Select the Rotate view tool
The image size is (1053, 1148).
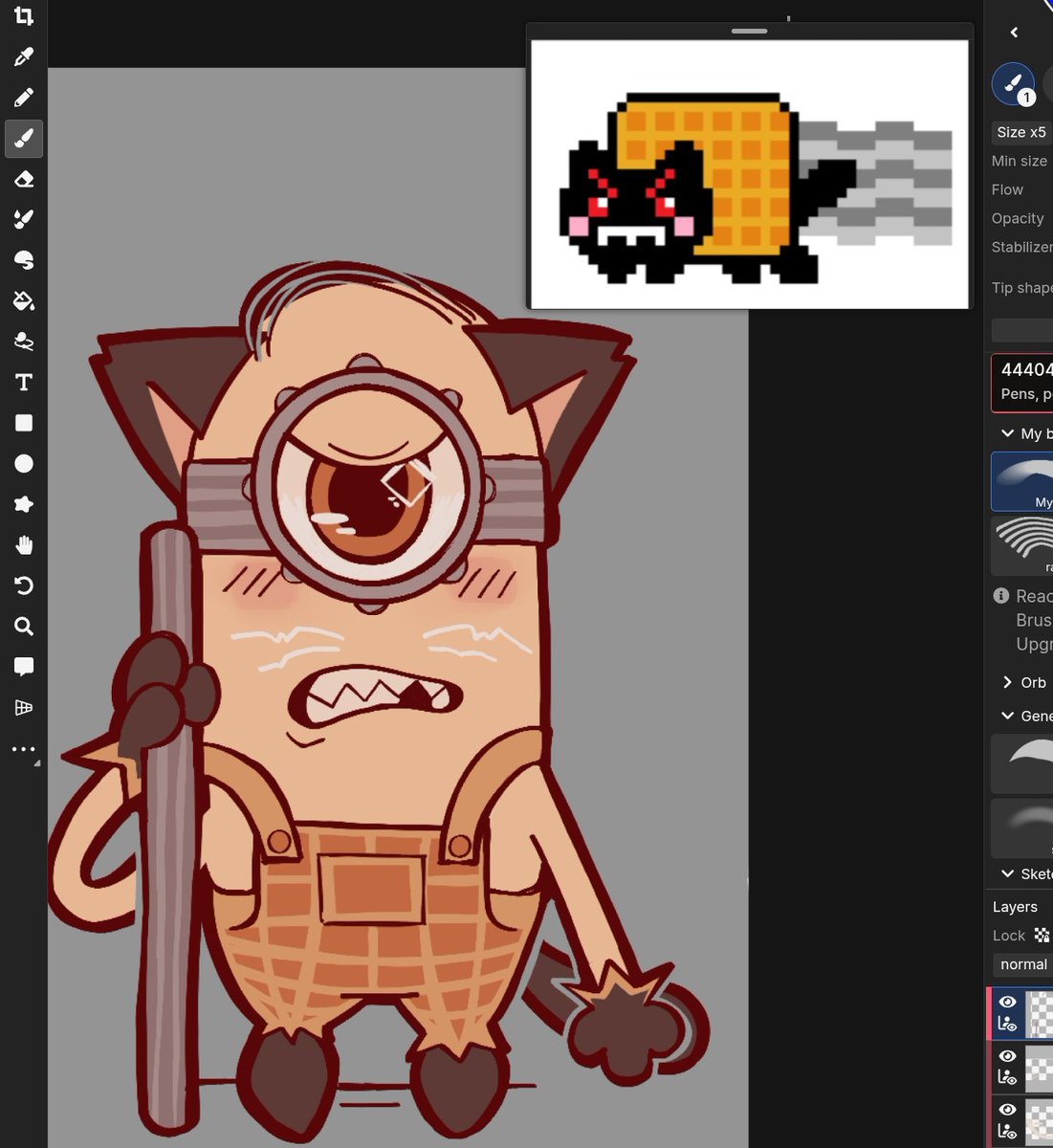point(24,585)
